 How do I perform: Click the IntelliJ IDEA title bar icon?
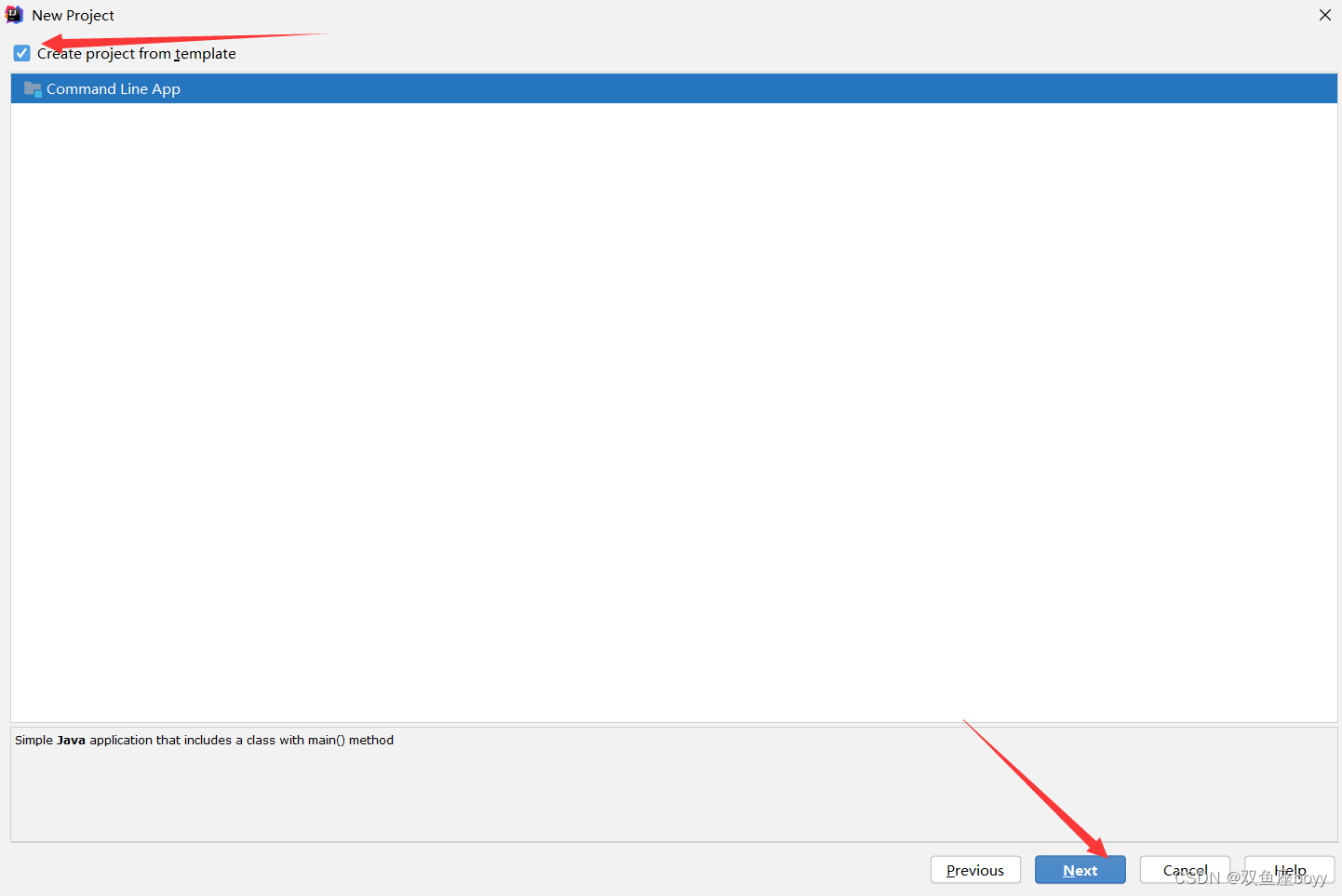click(15, 15)
